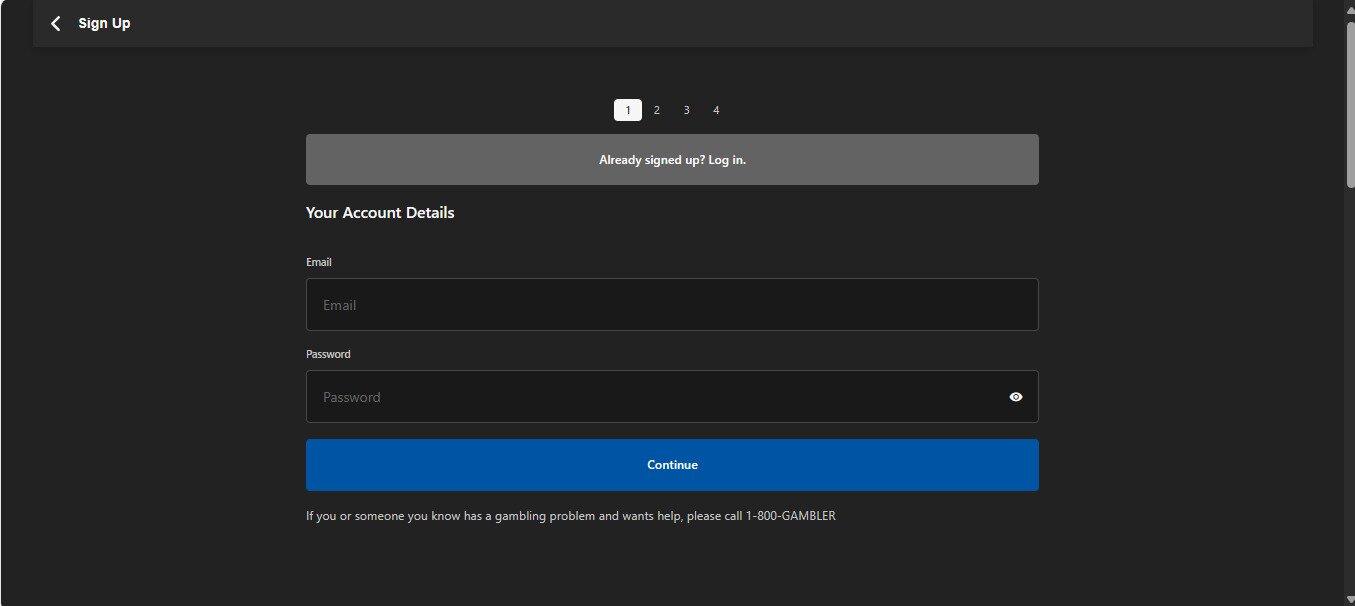Click the scrollbar down arrow

[x=1349, y=599]
